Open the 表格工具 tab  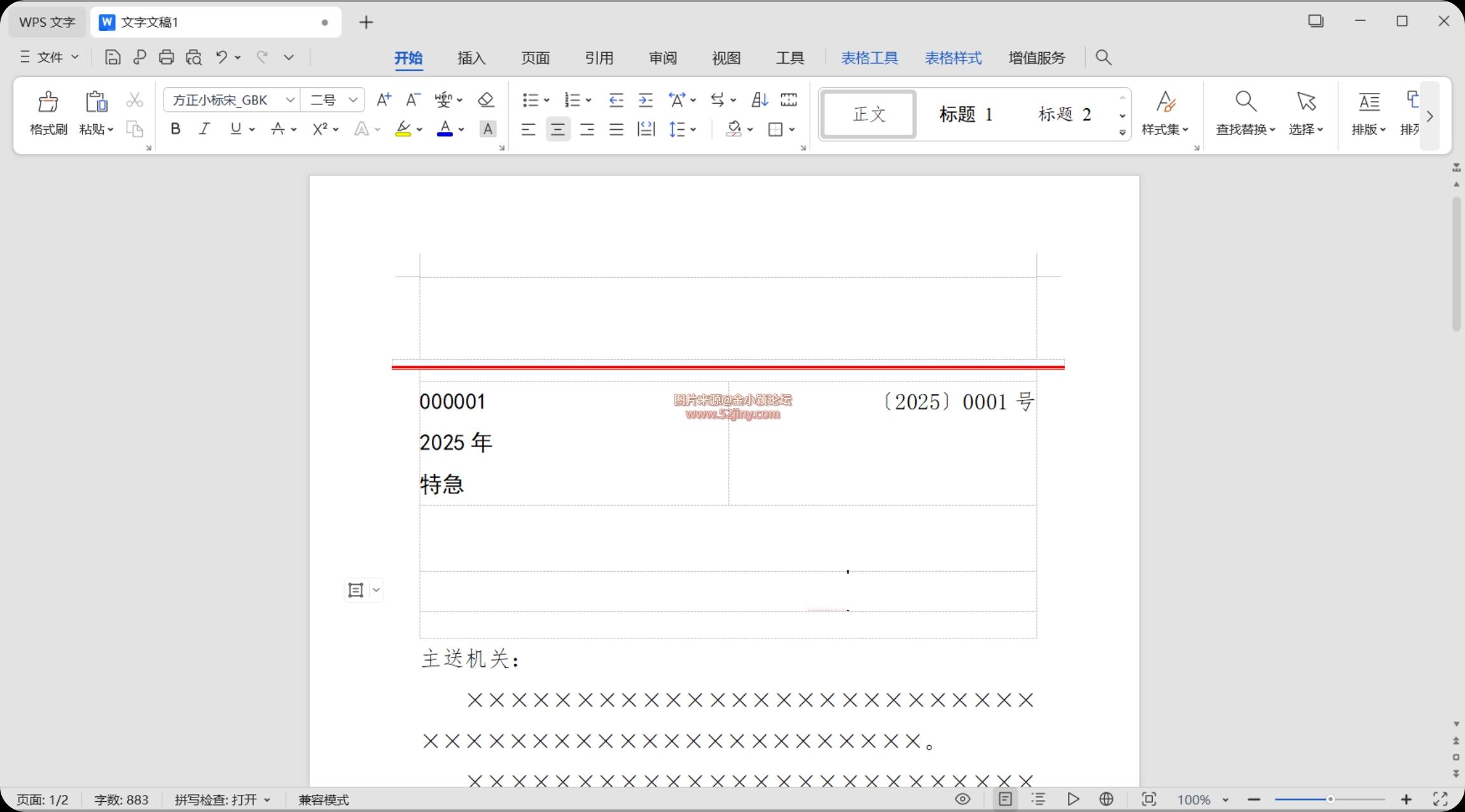click(869, 58)
